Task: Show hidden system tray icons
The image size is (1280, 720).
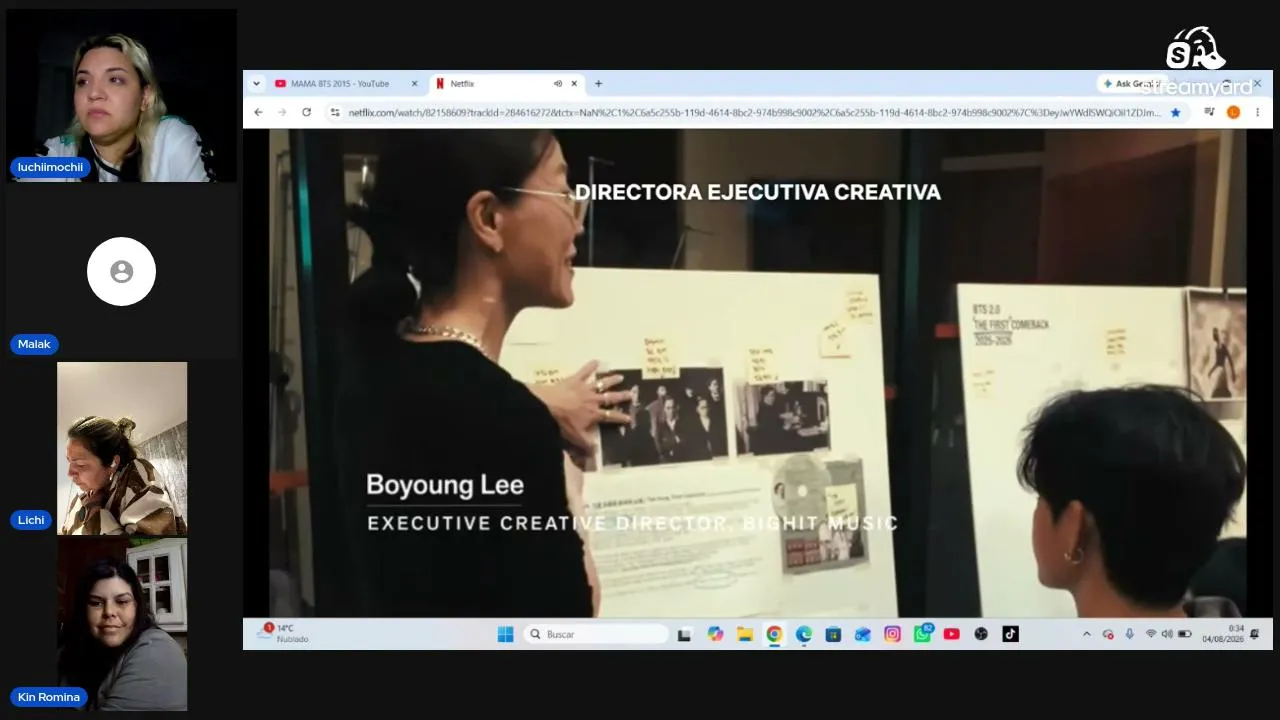Action: [1087, 634]
